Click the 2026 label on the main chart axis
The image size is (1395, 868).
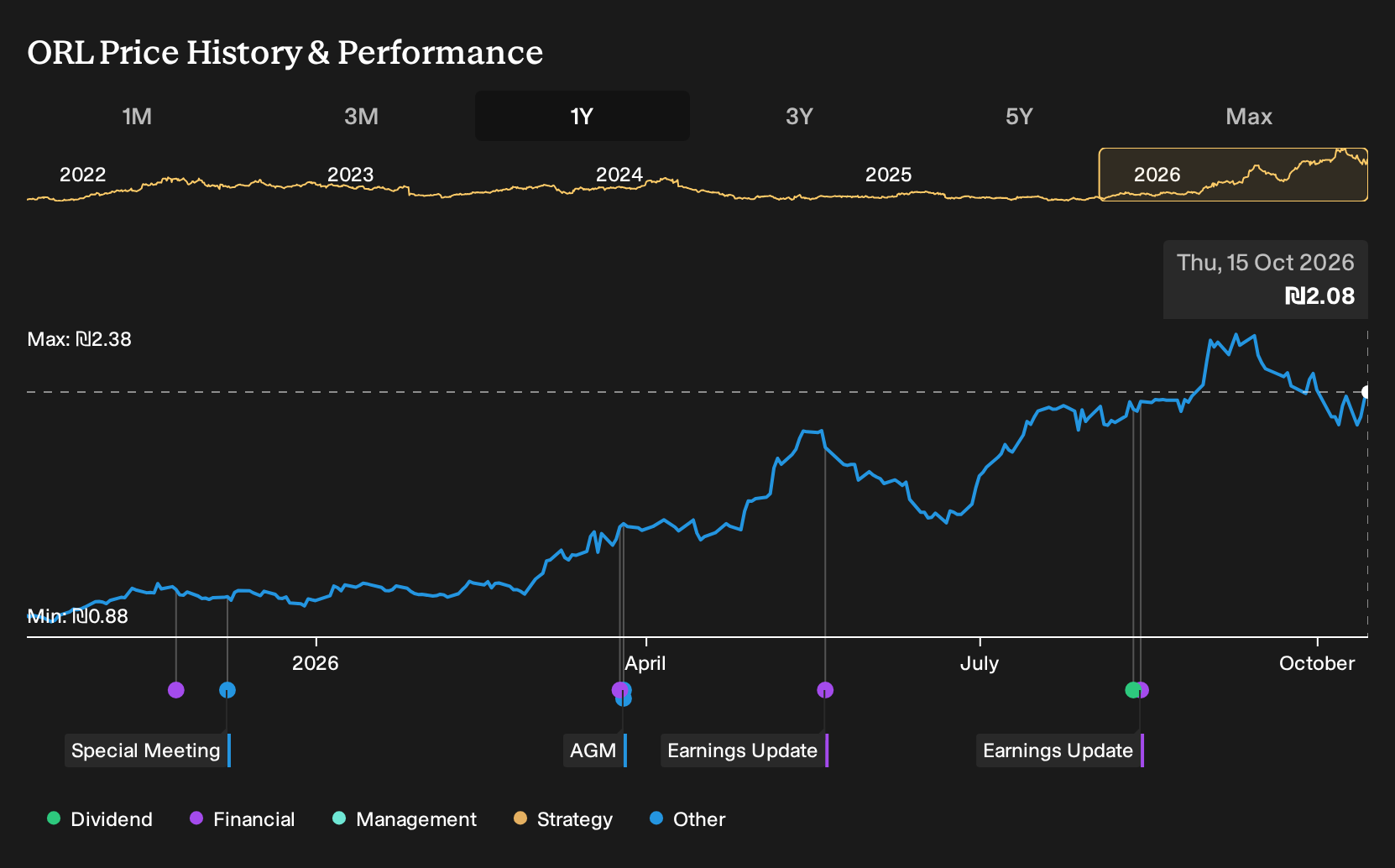point(316,663)
